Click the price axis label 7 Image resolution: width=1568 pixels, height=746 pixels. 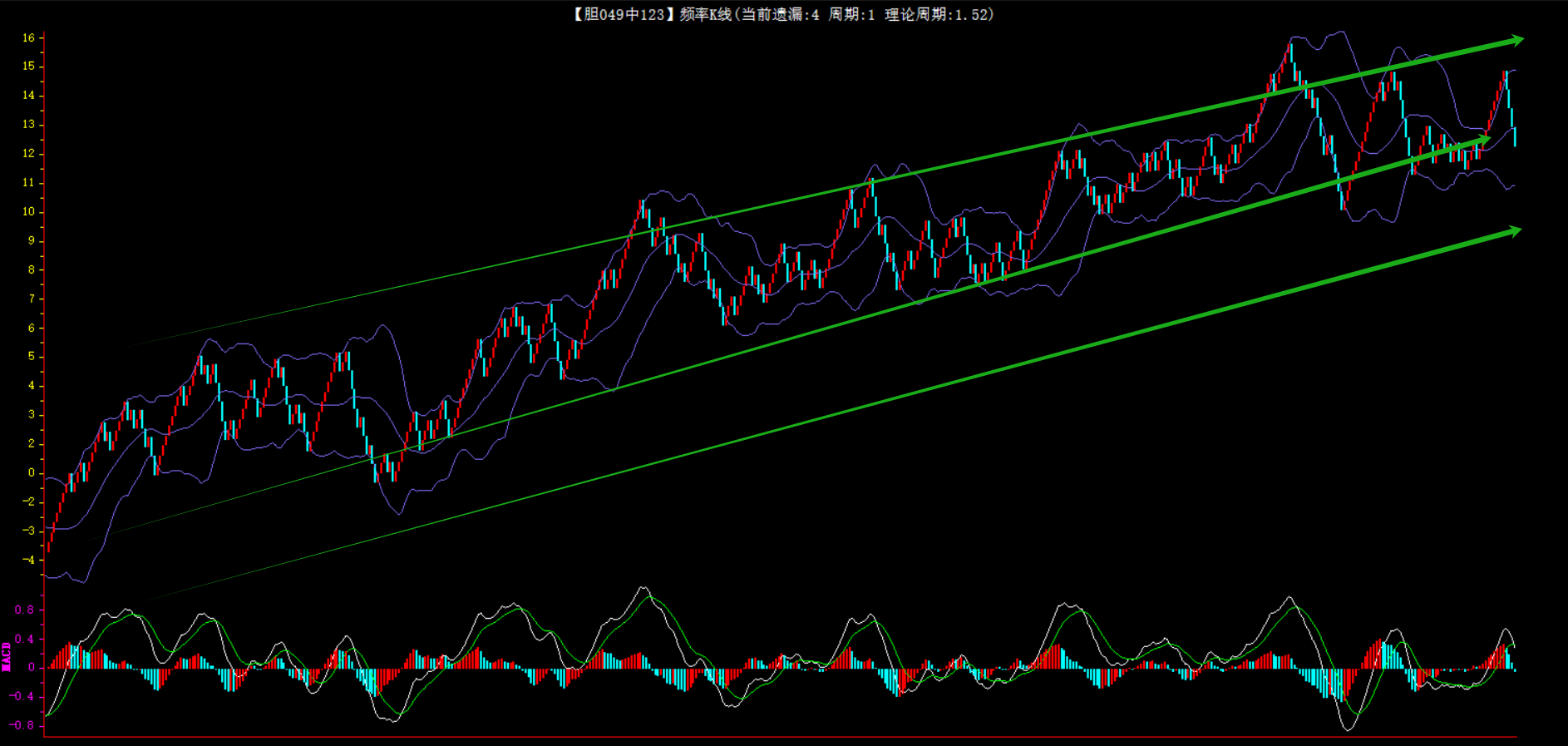coord(32,299)
